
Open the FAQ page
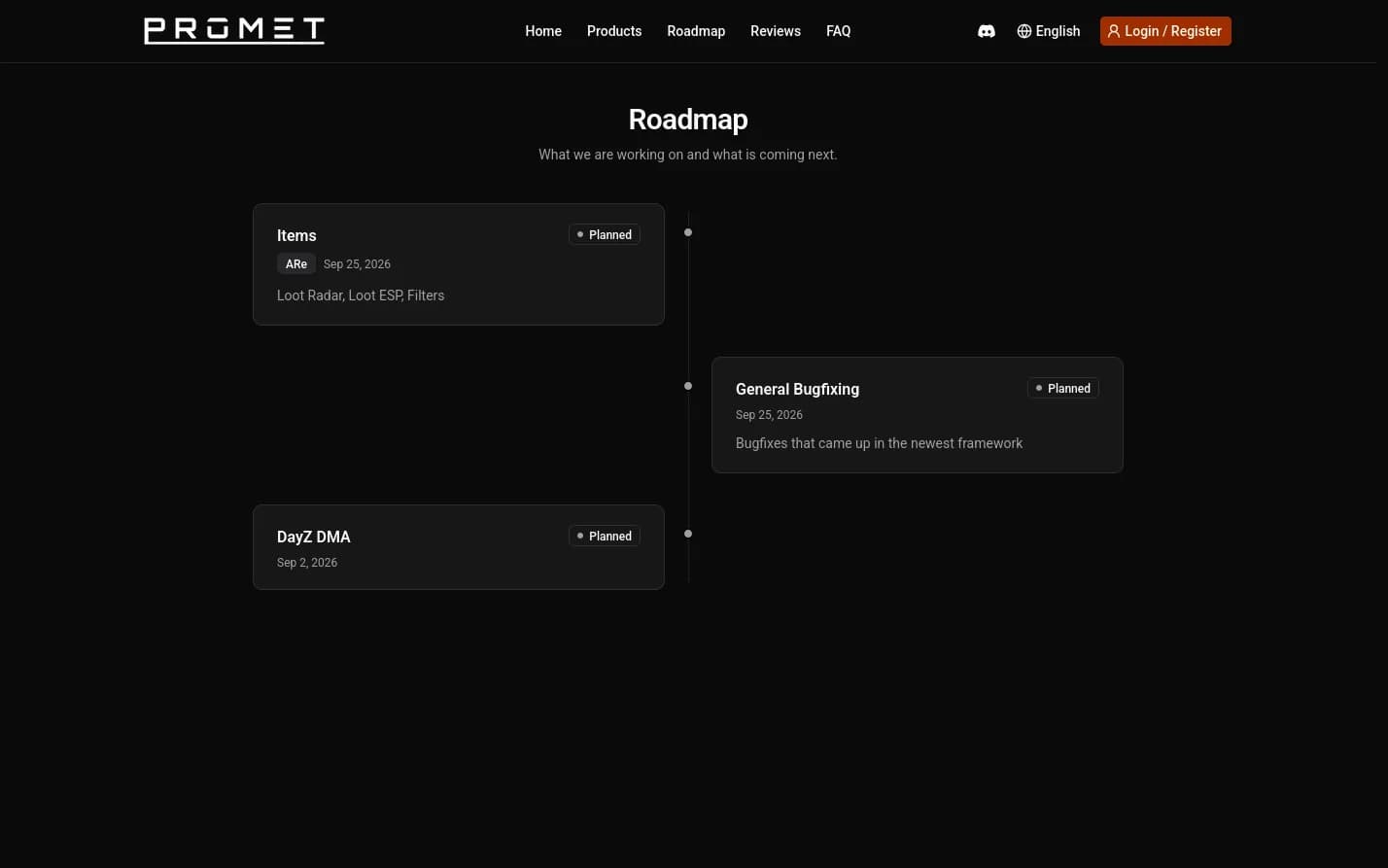(838, 31)
